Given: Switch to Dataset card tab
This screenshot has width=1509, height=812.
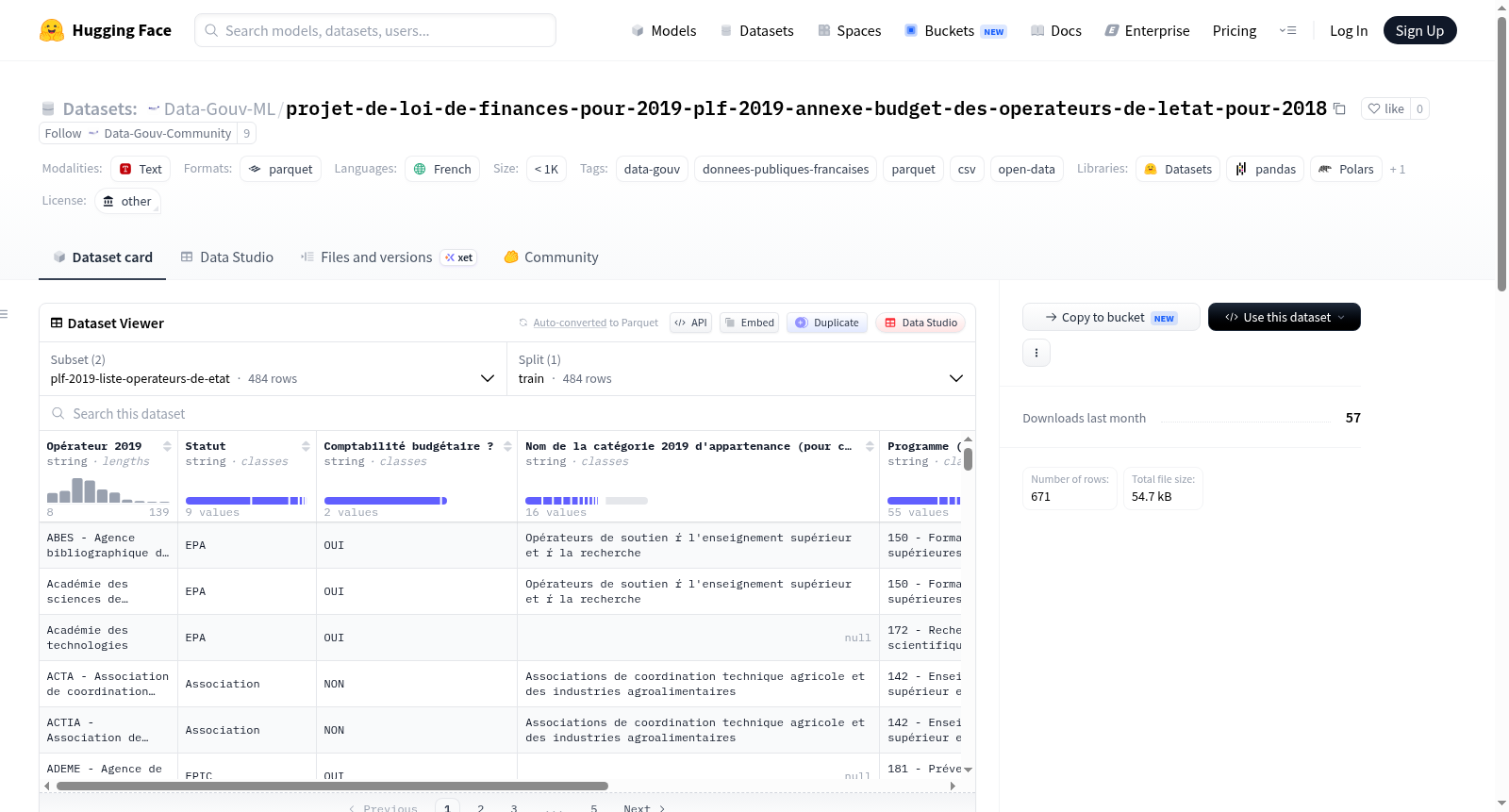Looking at the screenshot, I should click(103, 257).
